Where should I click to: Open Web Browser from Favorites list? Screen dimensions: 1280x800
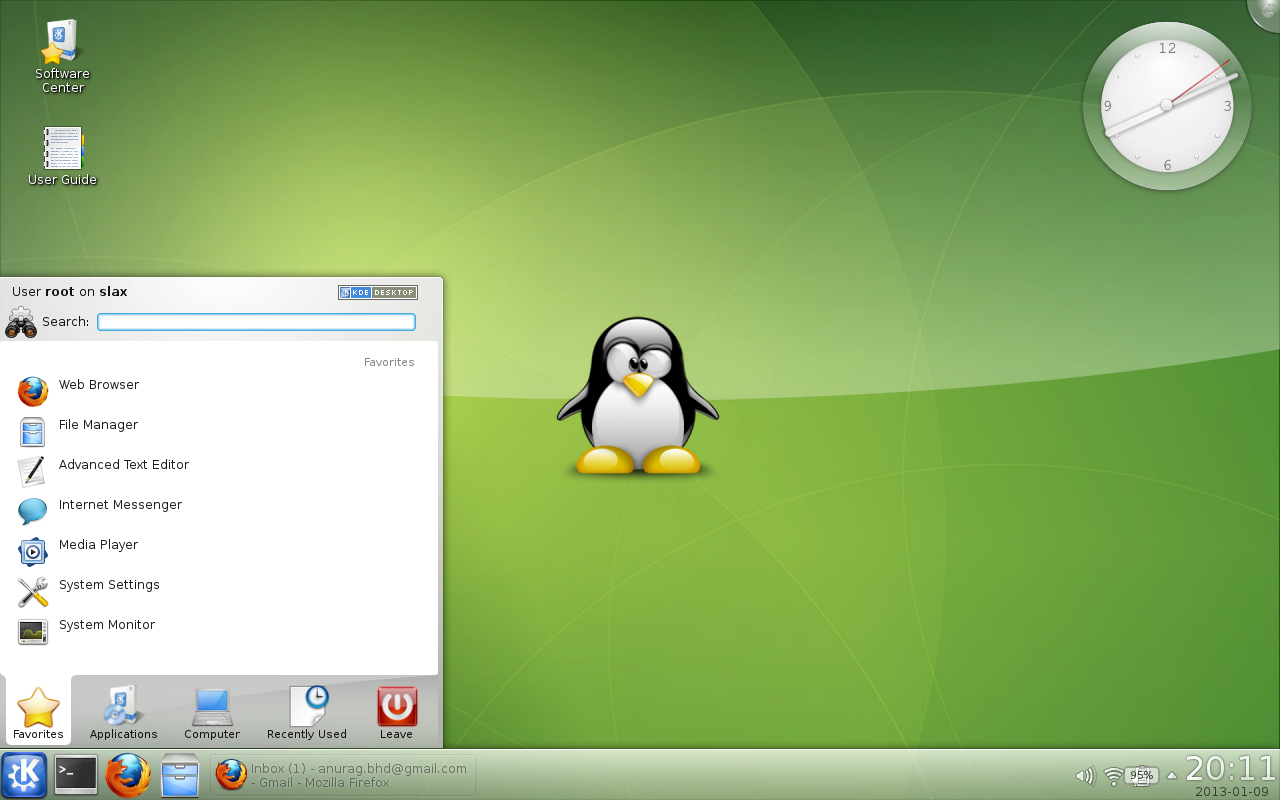(x=98, y=386)
